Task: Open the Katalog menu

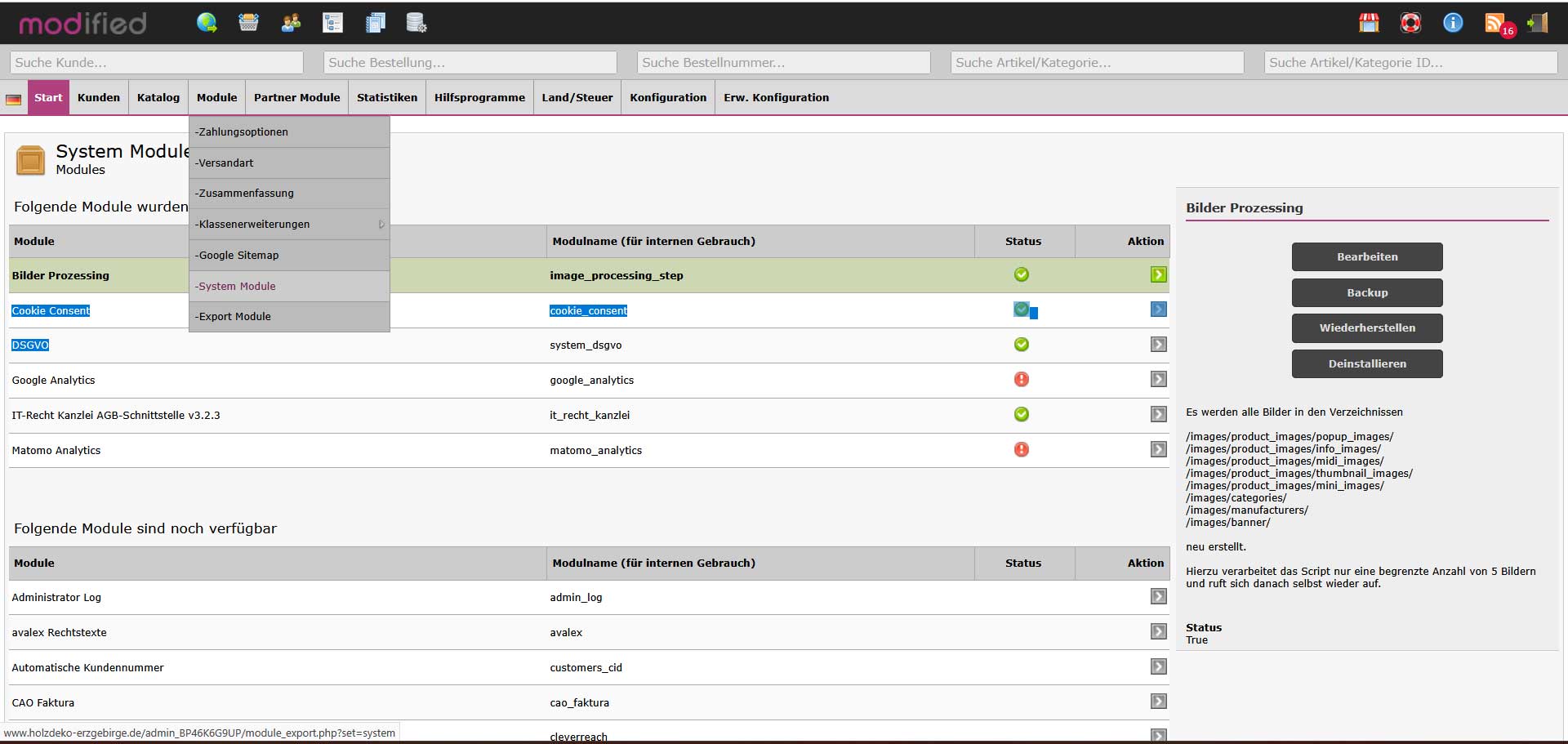Action: coord(158,97)
